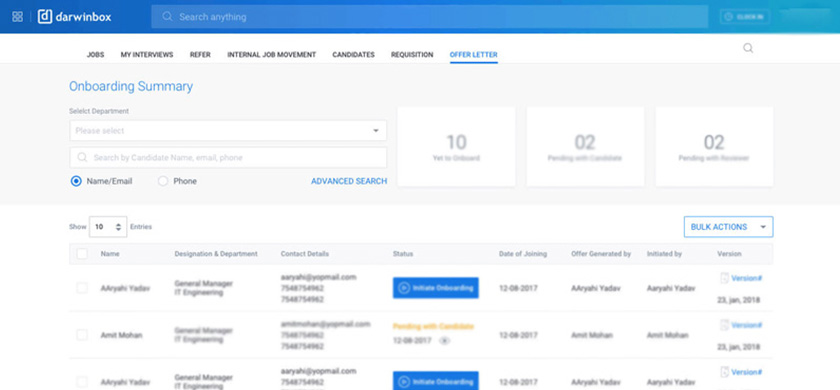Click the Pending with Candidate status of Amit Mohan
Screen dimensions: 840x390
(x=433, y=326)
